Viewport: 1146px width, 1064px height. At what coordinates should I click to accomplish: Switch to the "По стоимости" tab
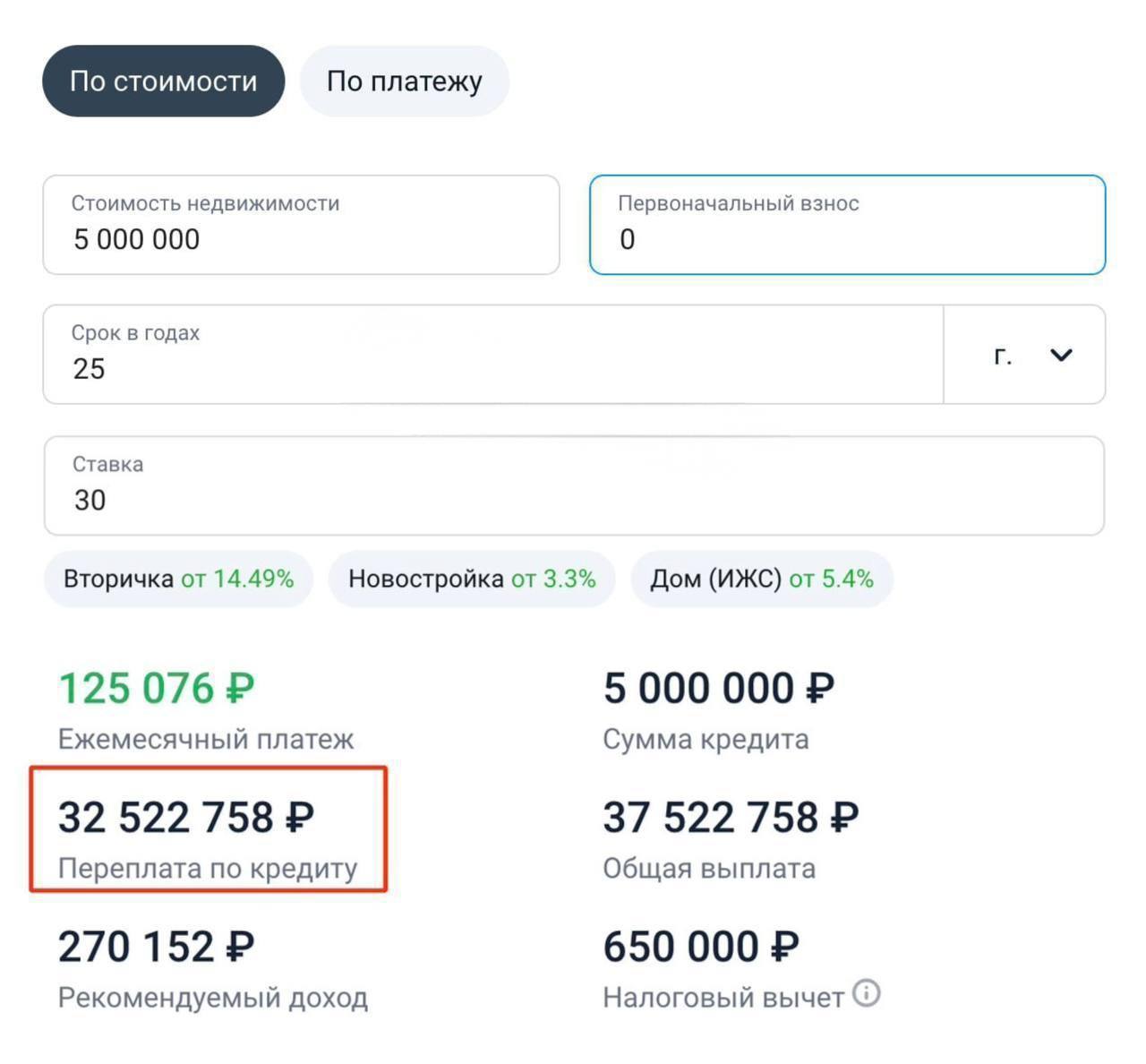tap(163, 82)
